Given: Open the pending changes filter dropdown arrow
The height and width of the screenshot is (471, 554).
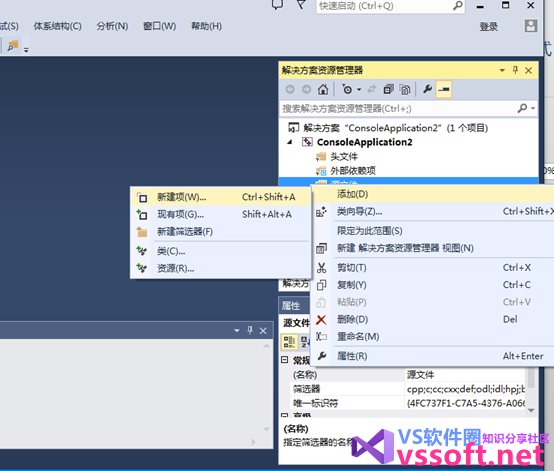Looking at the screenshot, I should tap(359, 90).
